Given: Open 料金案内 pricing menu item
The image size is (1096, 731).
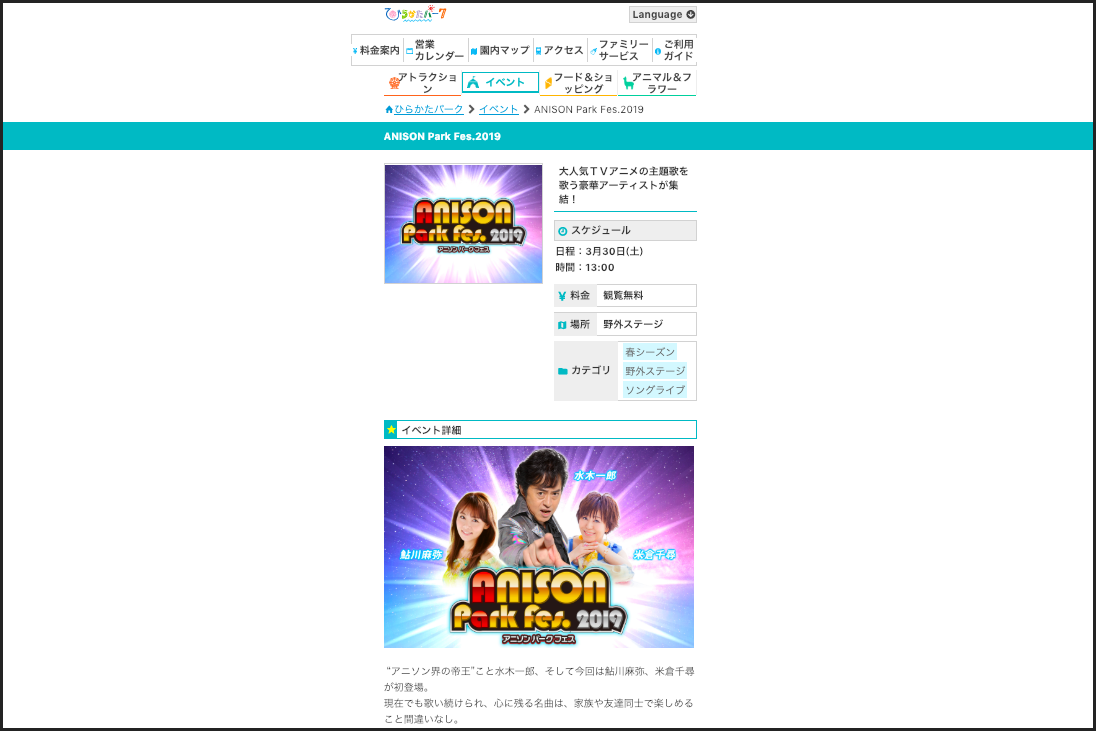Looking at the screenshot, I should click(377, 51).
